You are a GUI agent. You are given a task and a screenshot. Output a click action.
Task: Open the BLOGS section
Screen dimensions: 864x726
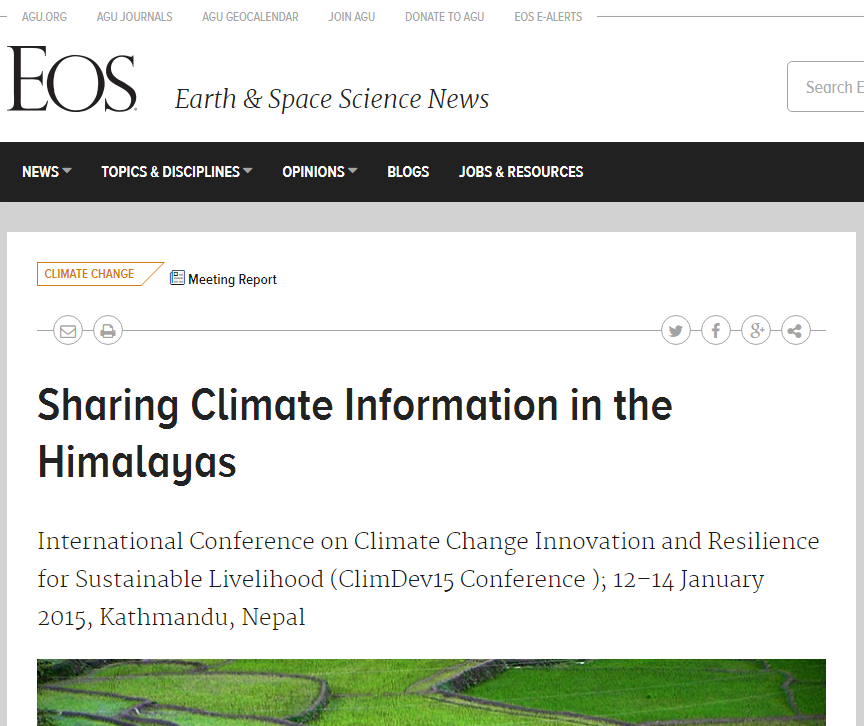[408, 172]
